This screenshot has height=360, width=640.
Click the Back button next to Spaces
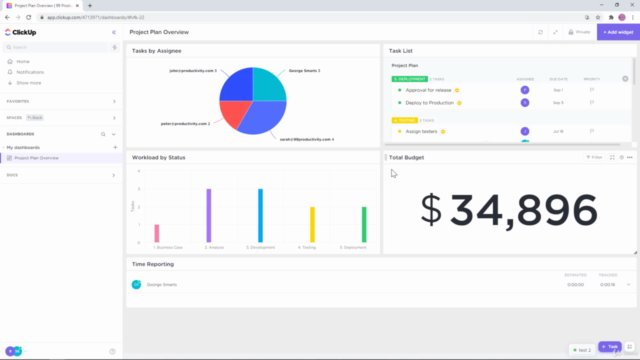pyautogui.click(x=35, y=118)
